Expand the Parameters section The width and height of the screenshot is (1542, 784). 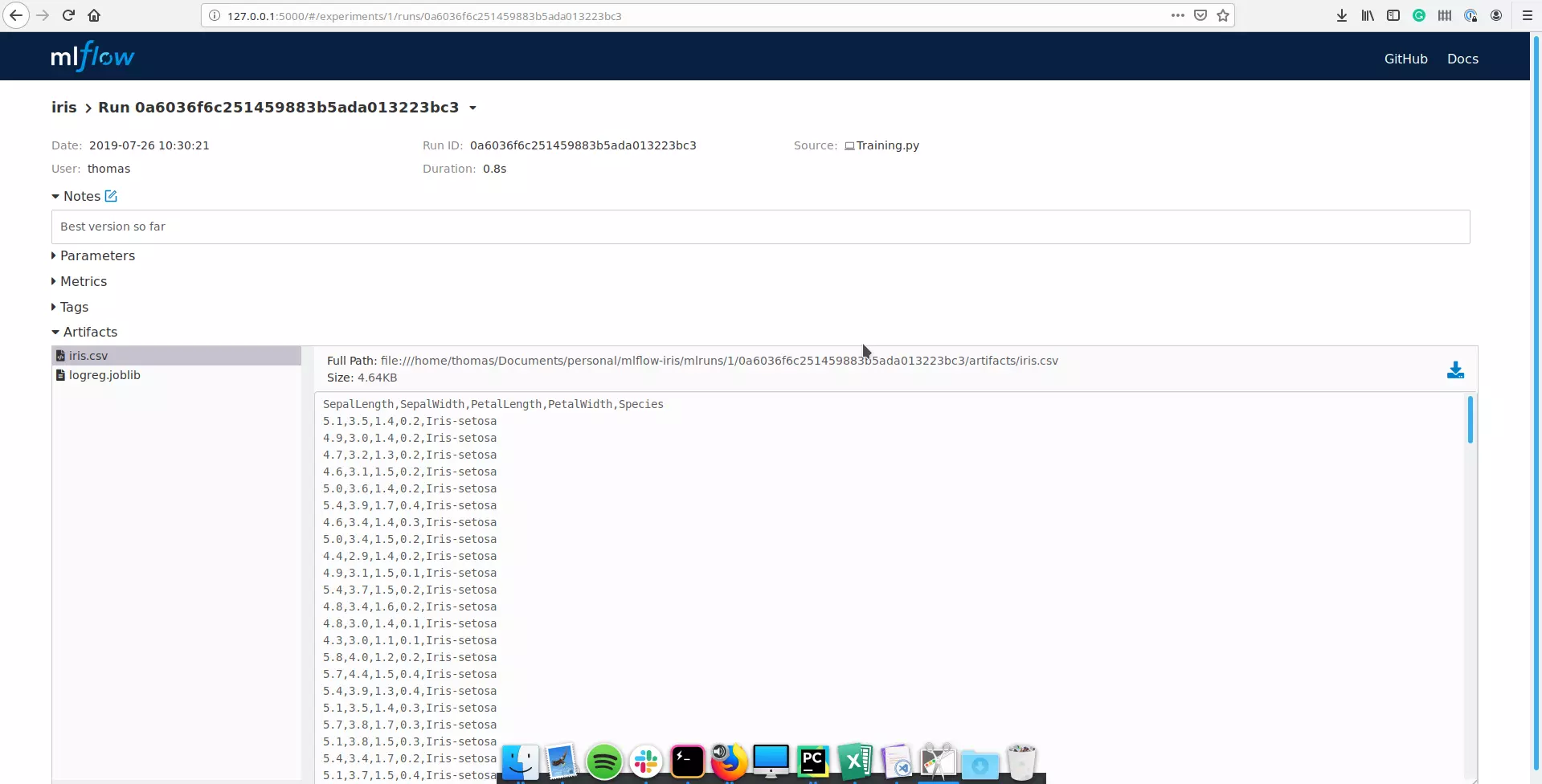click(96, 255)
